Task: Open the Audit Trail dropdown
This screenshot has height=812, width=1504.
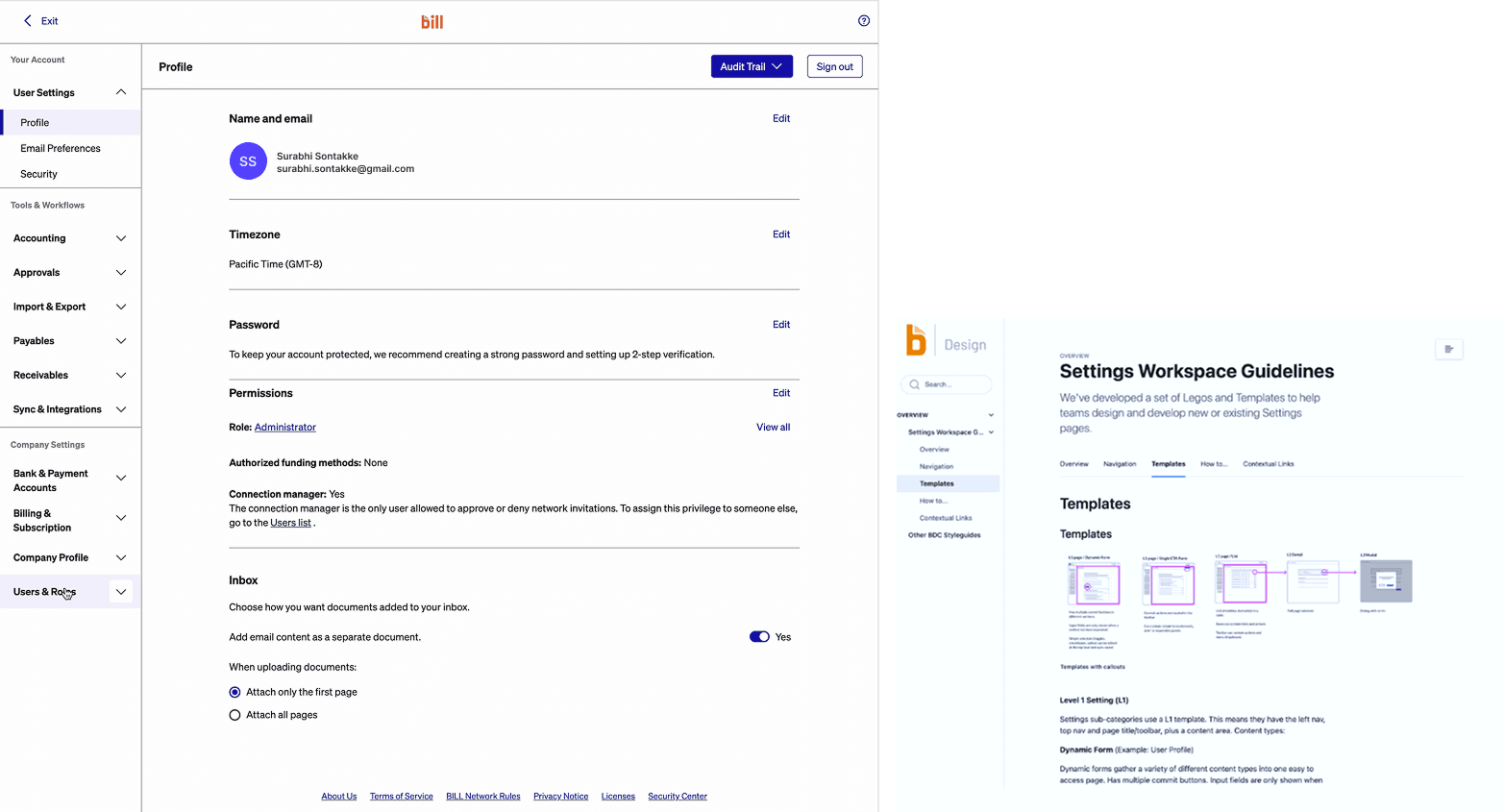Action: 752,66
